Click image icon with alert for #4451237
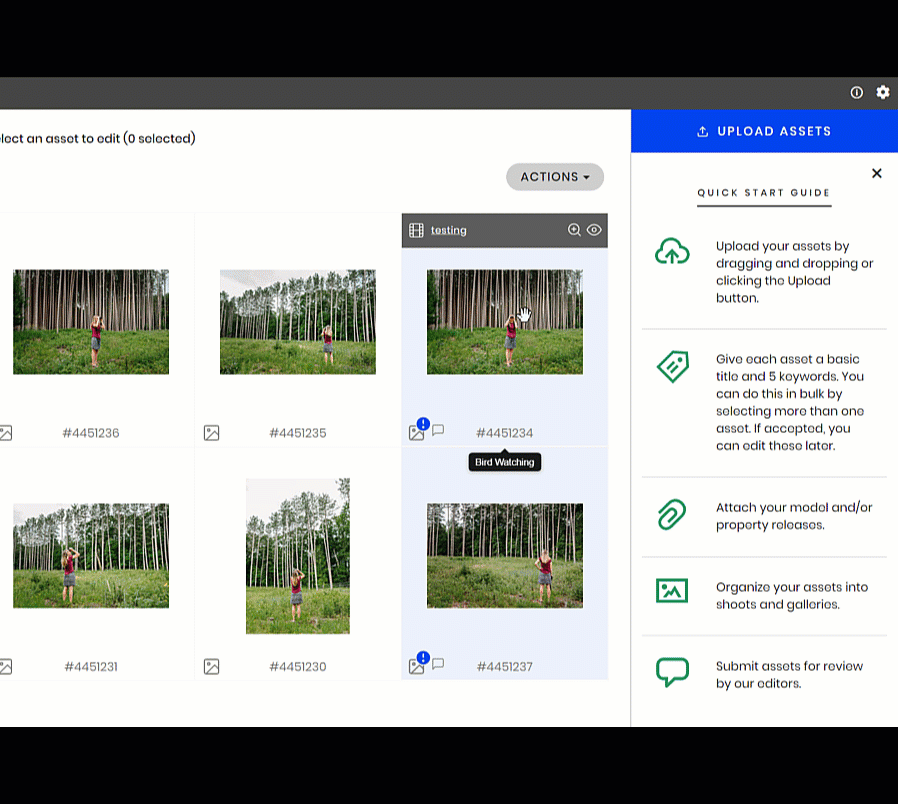This screenshot has height=804, width=898. [418, 664]
